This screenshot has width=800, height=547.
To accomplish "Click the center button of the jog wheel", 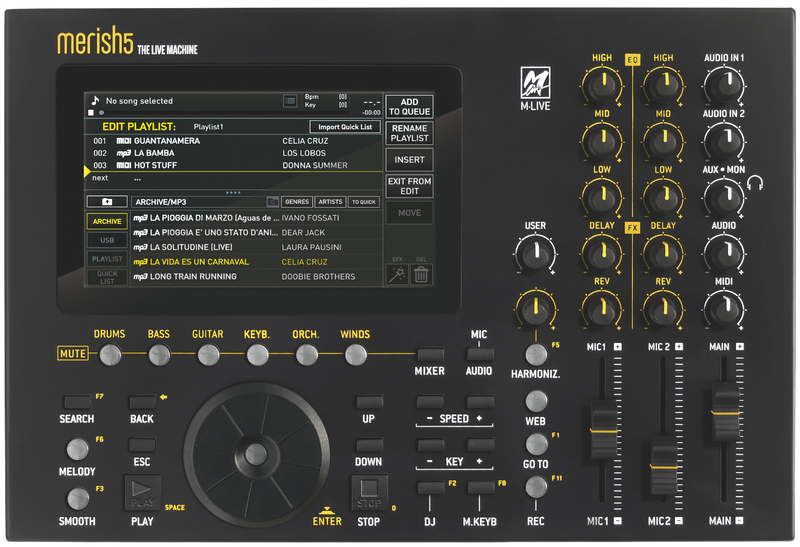I will [x=256, y=454].
